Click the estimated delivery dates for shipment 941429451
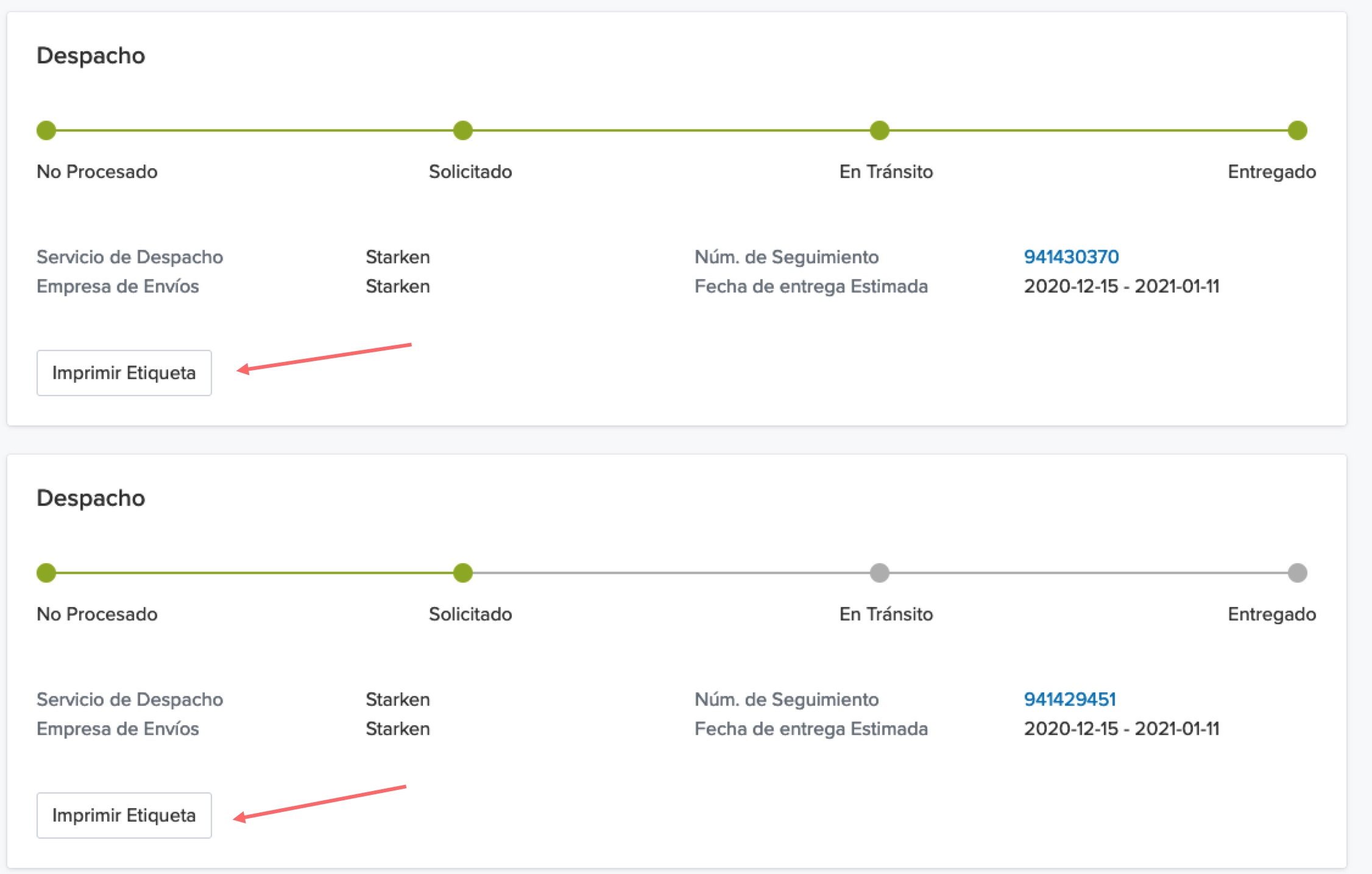The width and height of the screenshot is (1372, 874). click(x=1121, y=729)
